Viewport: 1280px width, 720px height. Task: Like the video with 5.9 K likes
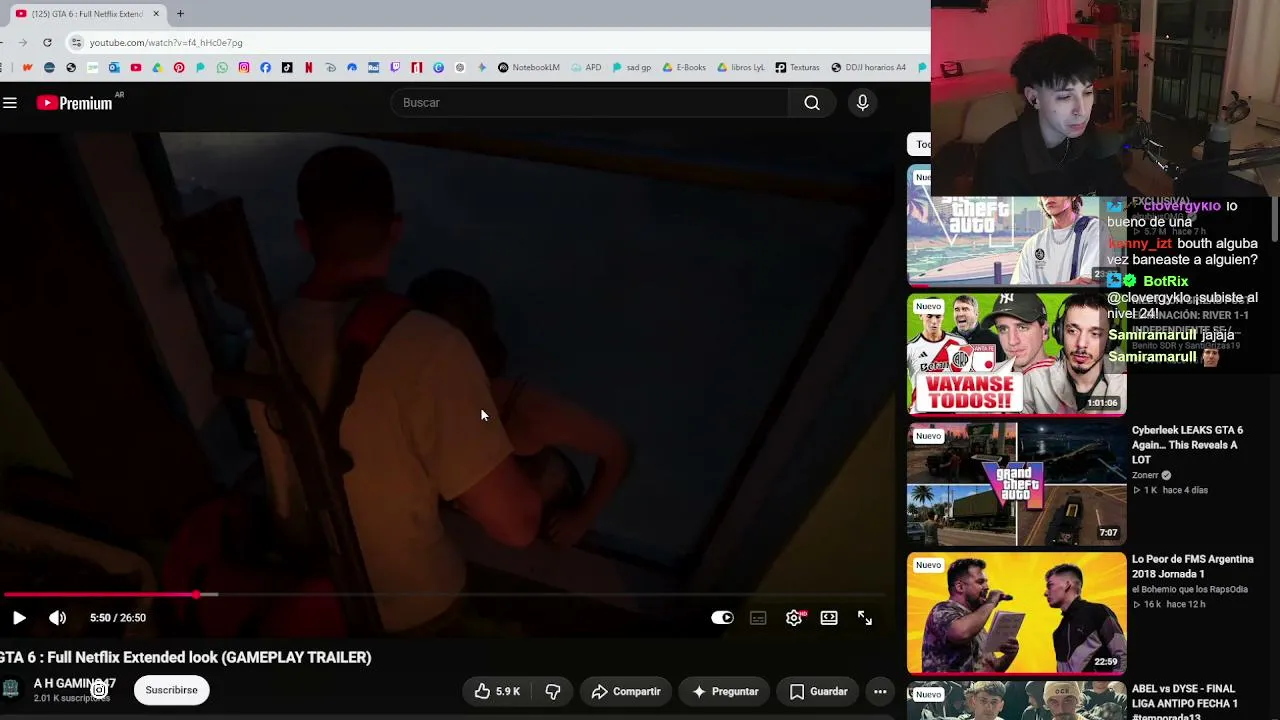(497, 691)
